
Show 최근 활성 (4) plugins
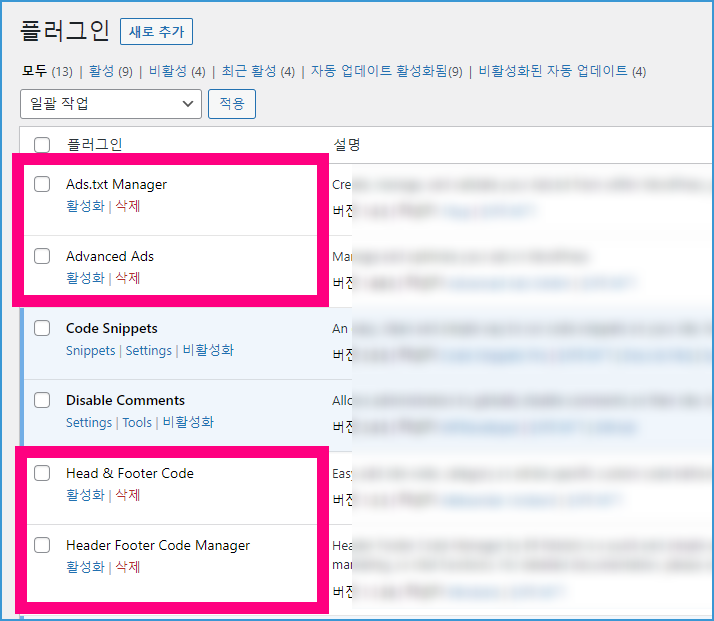click(x=258, y=71)
